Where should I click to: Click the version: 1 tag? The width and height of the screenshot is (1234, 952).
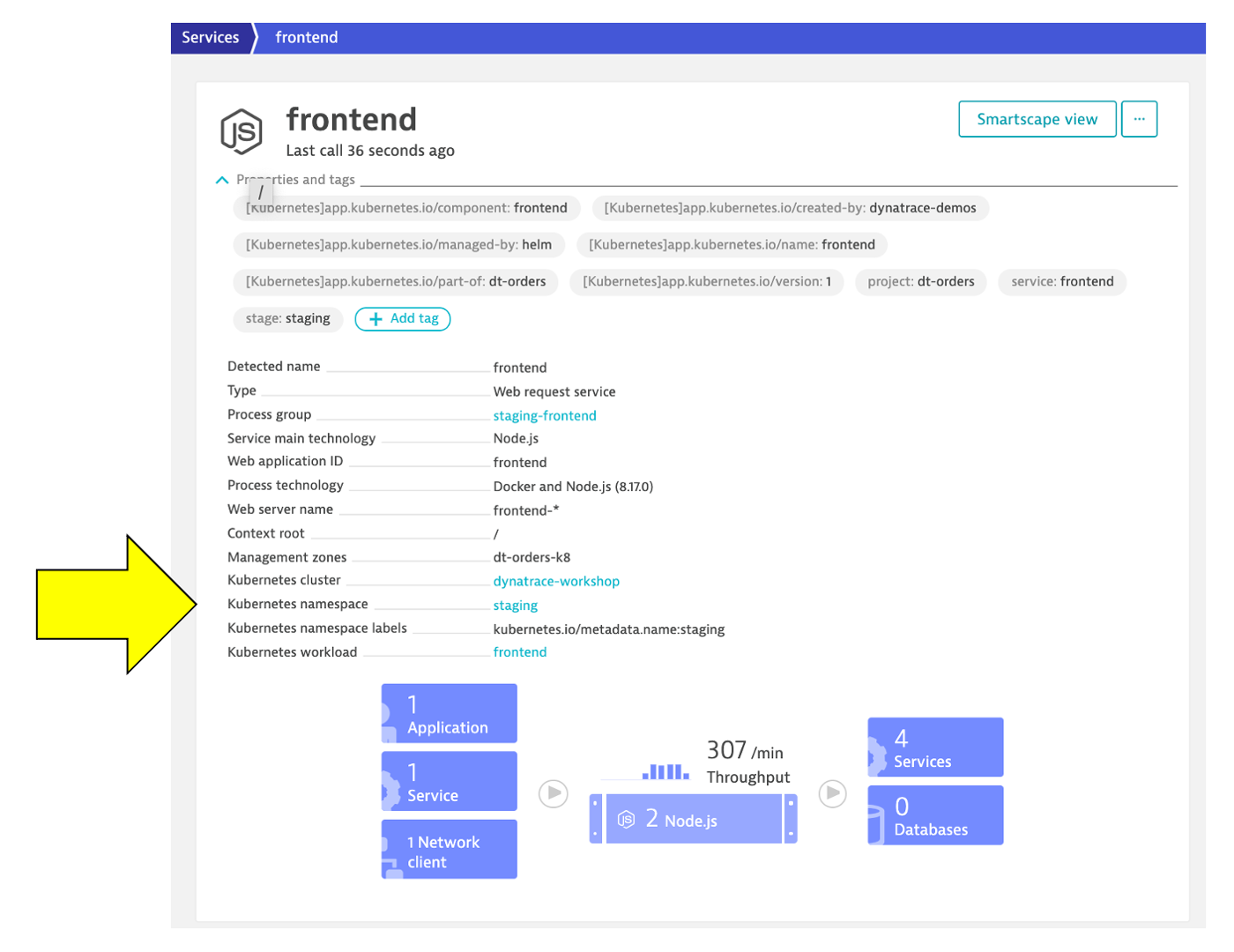click(707, 282)
